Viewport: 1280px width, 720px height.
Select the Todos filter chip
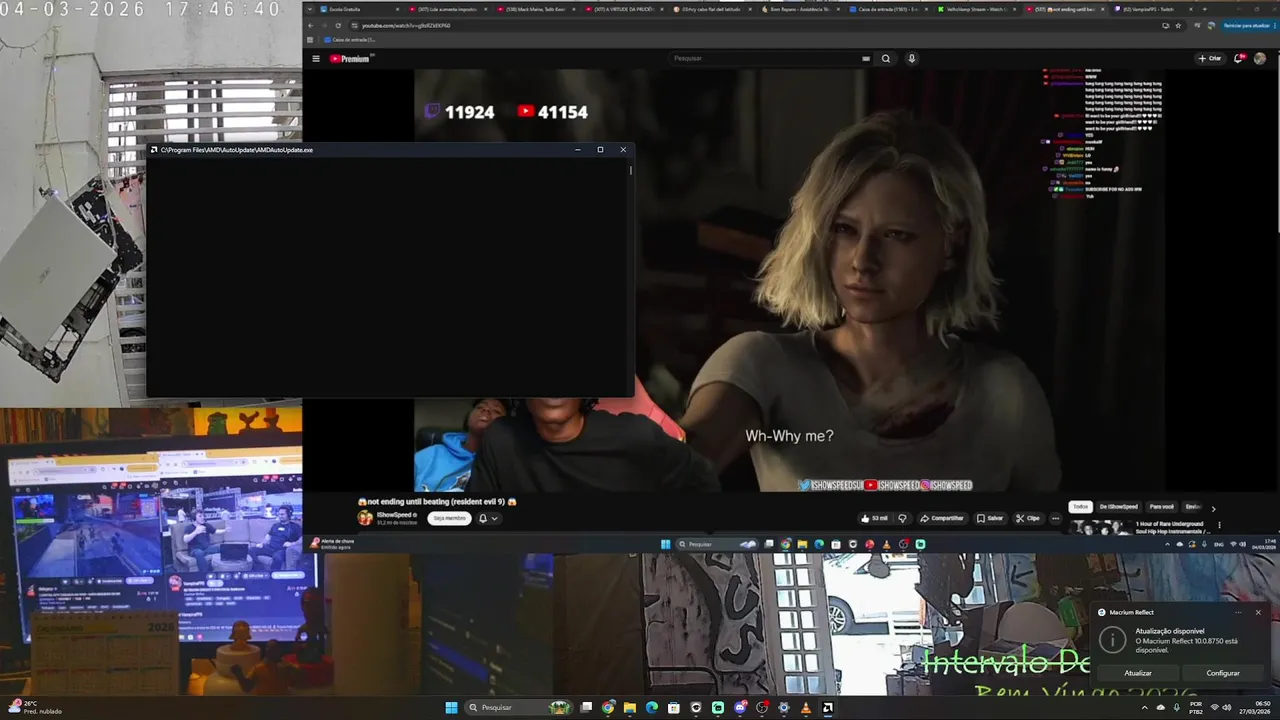tap(1080, 507)
